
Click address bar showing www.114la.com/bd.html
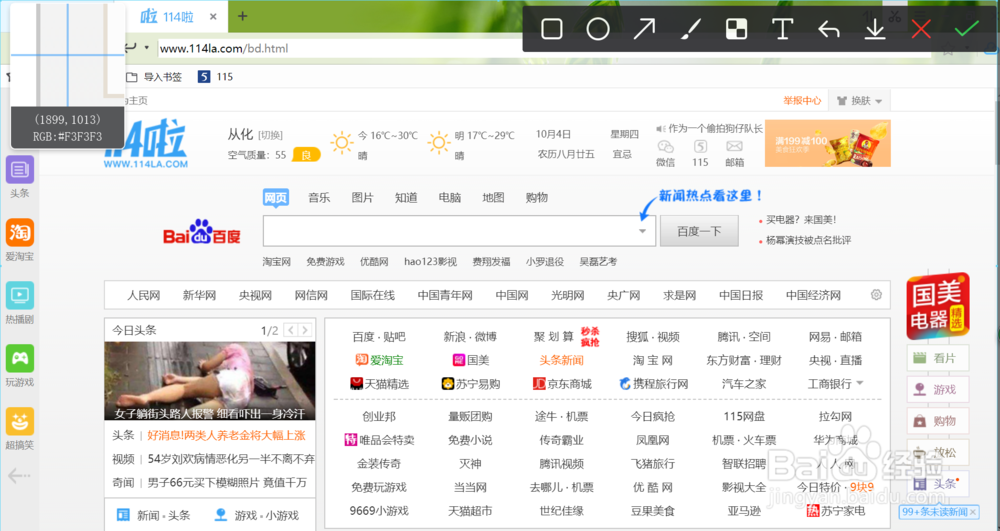point(341,48)
